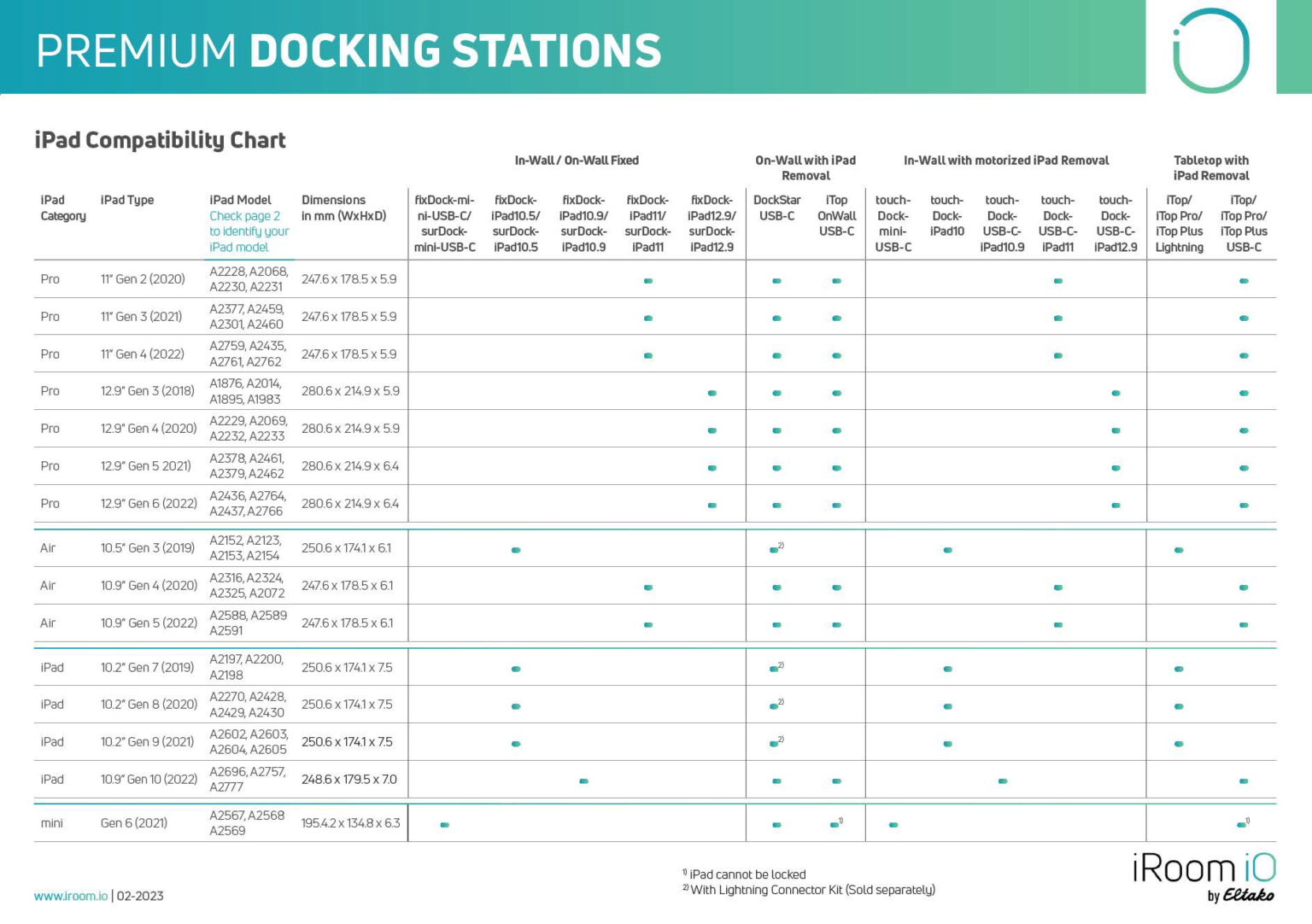
Task: Click the touchDock-USB-C-iPad10.9 dot for iPad Gen 10
Action: point(1002,781)
